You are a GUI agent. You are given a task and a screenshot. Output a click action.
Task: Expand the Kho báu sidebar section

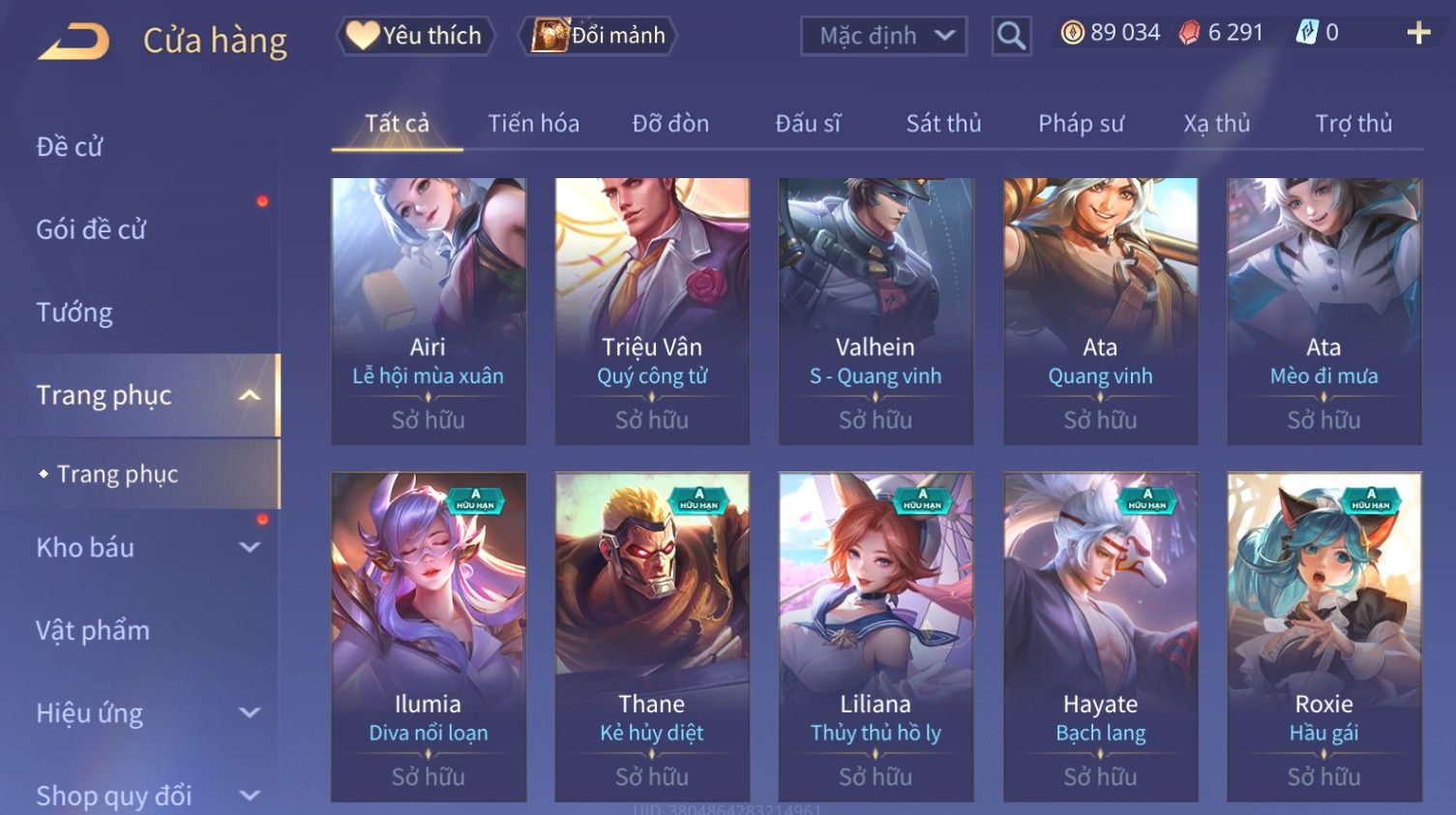point(250,547)
